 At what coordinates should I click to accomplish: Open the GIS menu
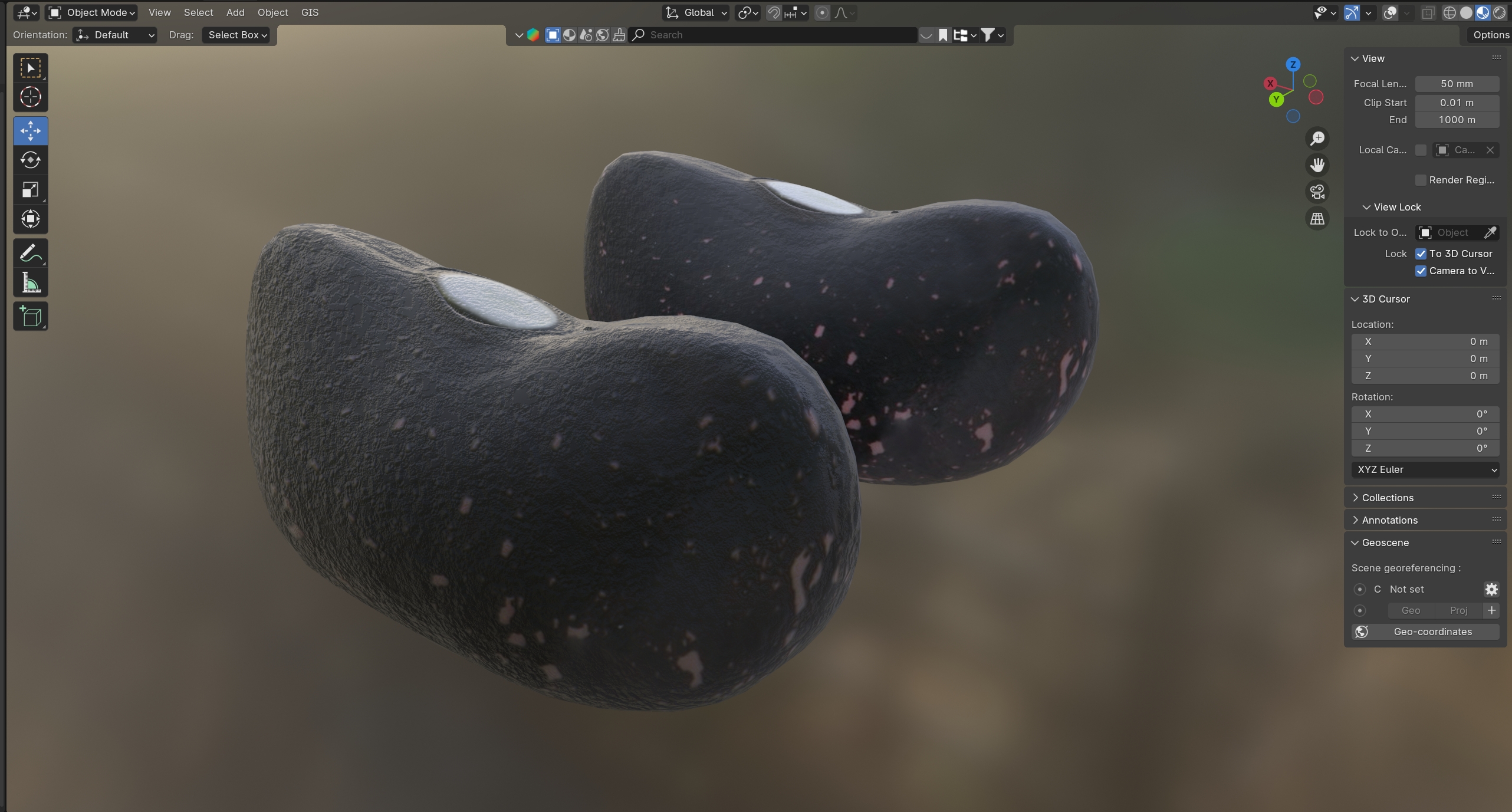click(310, 12)
